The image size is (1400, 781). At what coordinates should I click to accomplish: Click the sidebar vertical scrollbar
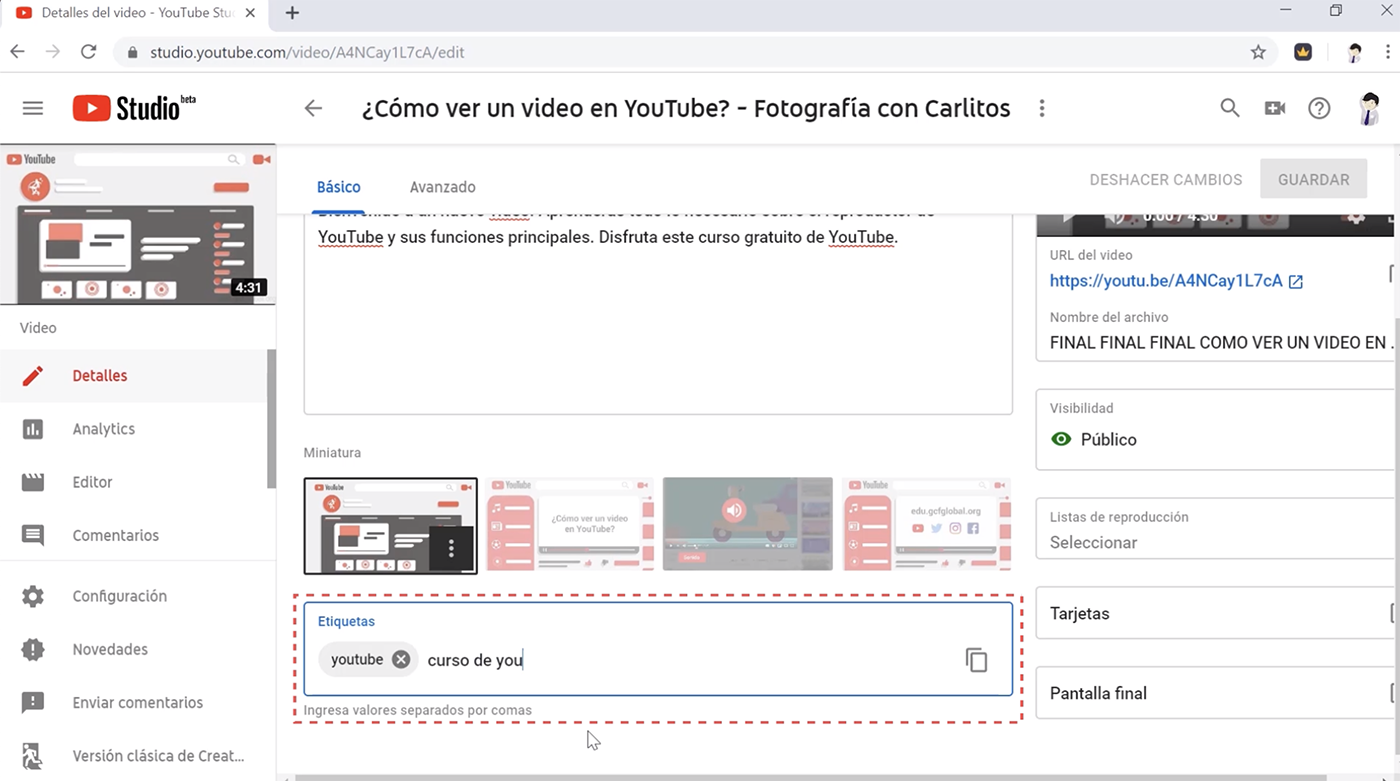coord(272,420)
